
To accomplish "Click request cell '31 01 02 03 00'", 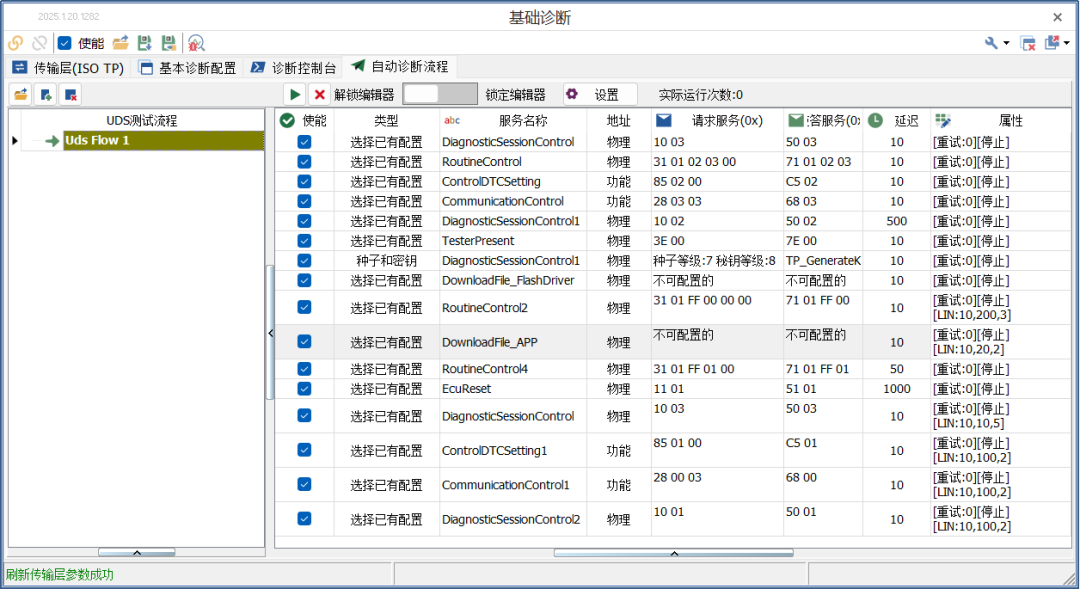I will [x=716, y=162].
